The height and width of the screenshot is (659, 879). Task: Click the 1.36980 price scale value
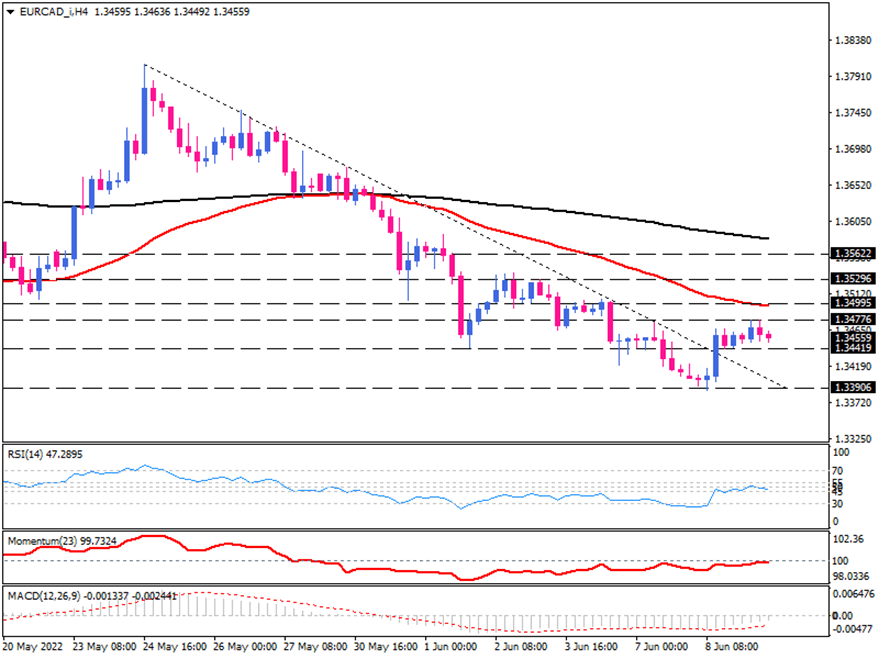(x=853, y=149)
